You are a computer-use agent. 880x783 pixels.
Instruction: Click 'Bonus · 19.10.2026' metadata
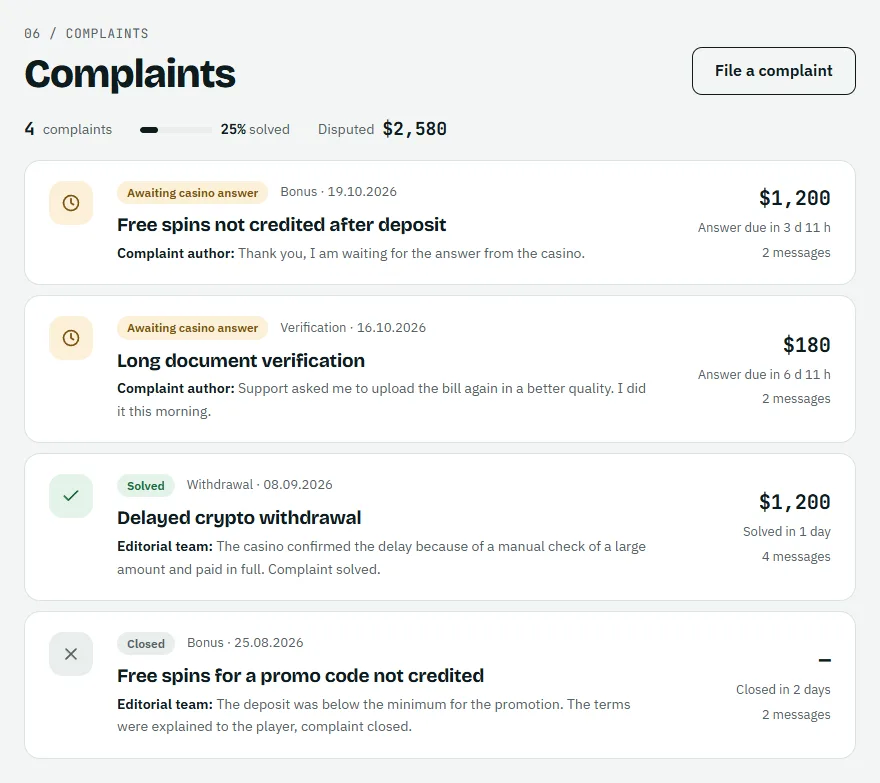(x=338, y=191)
